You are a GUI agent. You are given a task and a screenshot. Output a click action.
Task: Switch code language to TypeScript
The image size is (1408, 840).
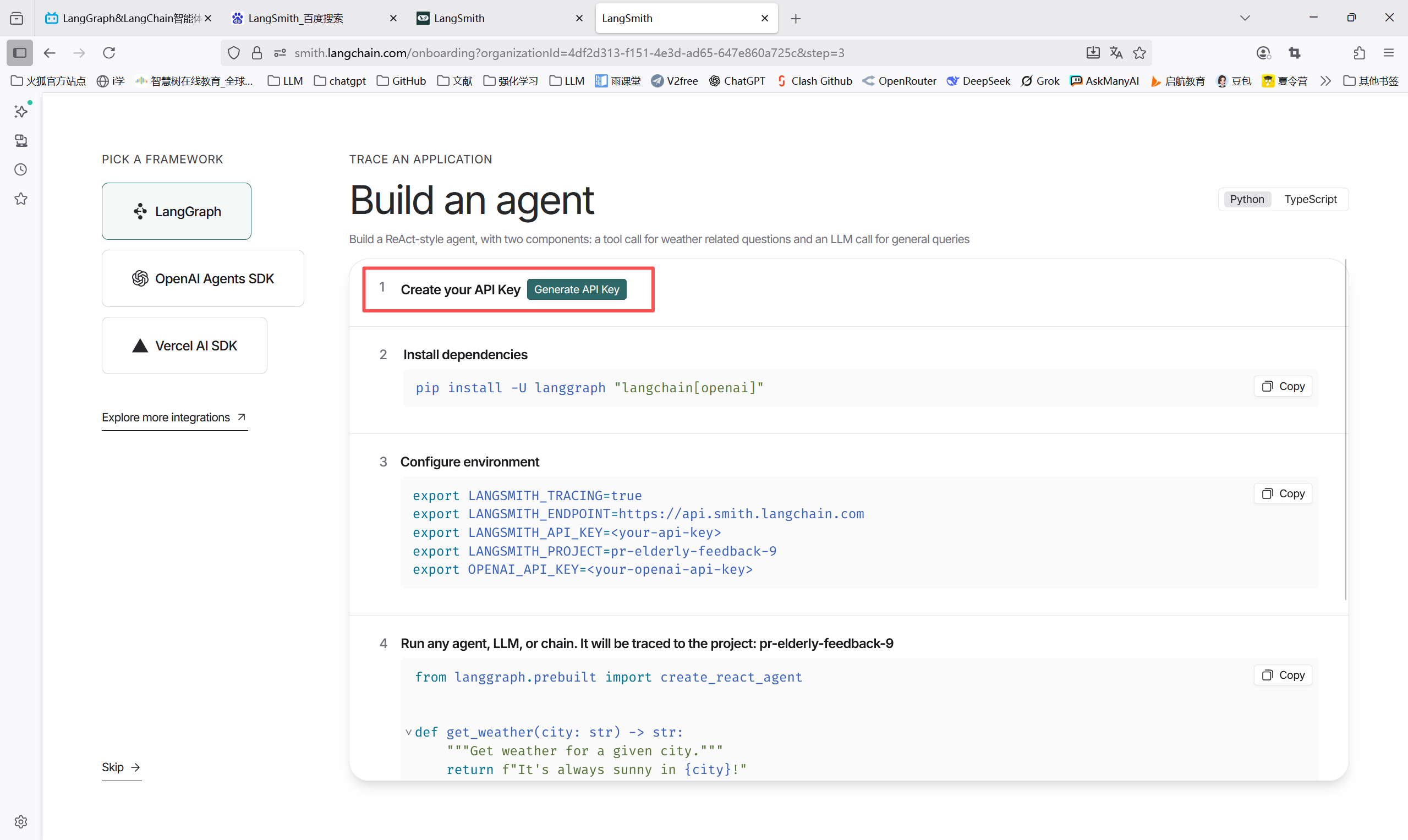coord(1310,199)
